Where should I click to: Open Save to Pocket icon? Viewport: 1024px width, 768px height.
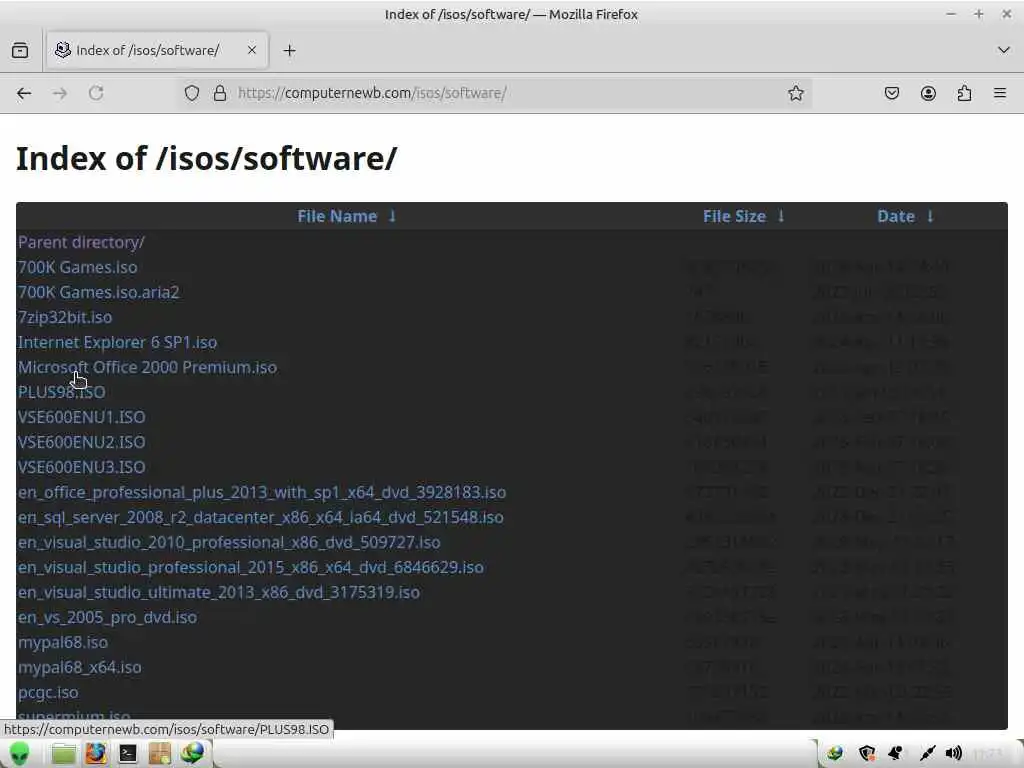891,93
